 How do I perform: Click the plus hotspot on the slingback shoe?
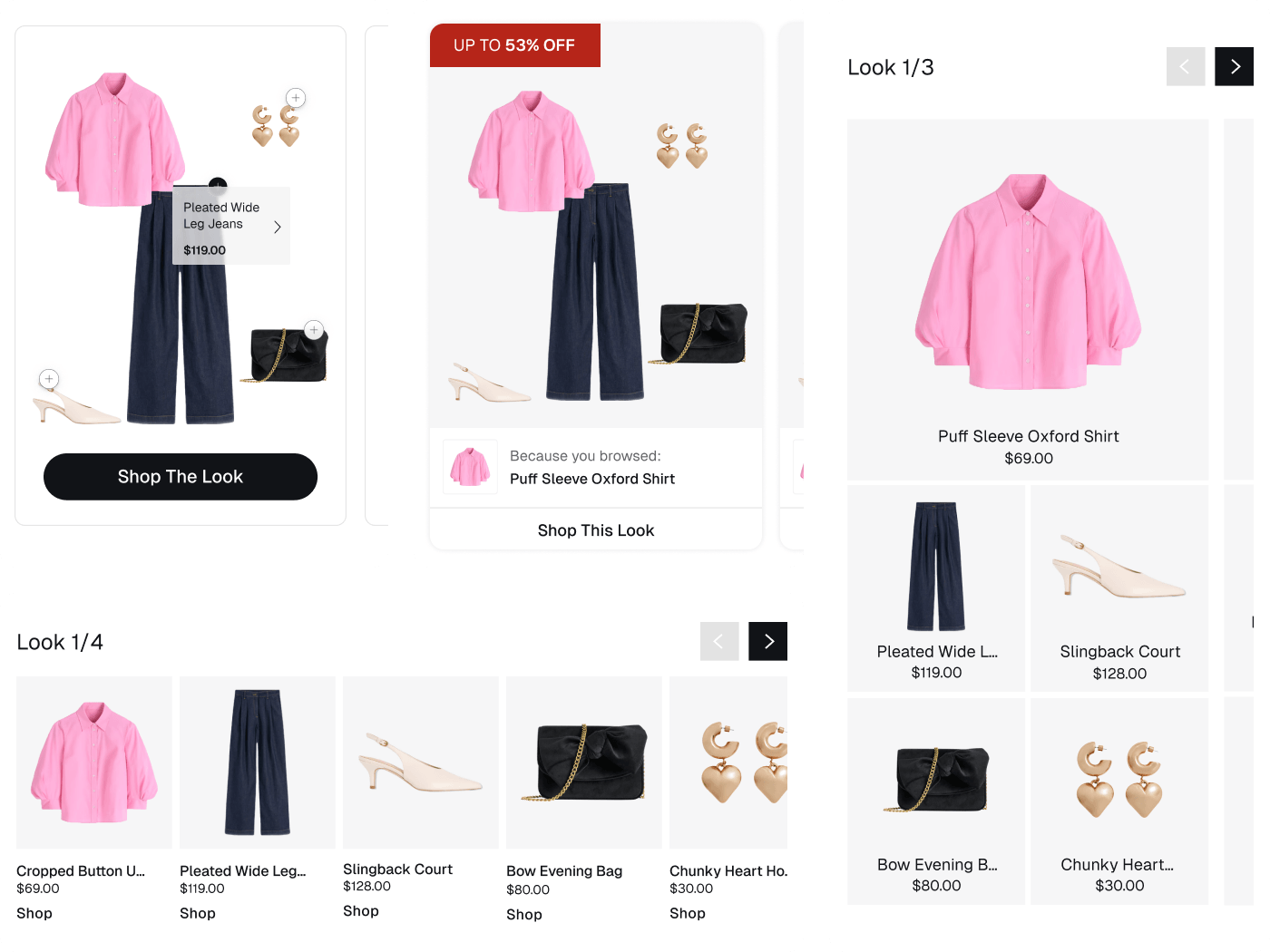pos(49,379)
